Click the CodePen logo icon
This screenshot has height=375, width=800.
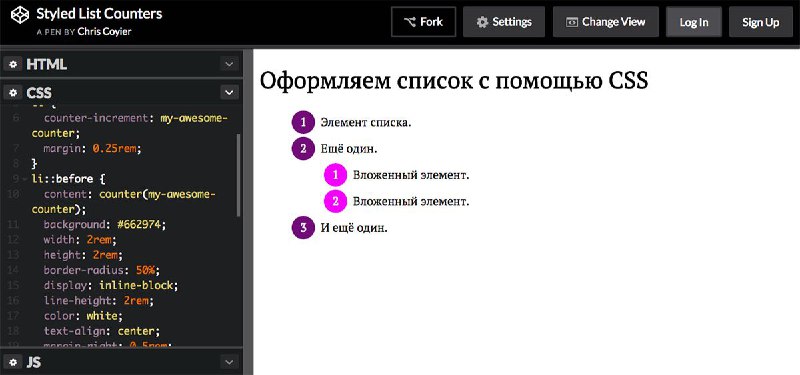coord(20,14)
